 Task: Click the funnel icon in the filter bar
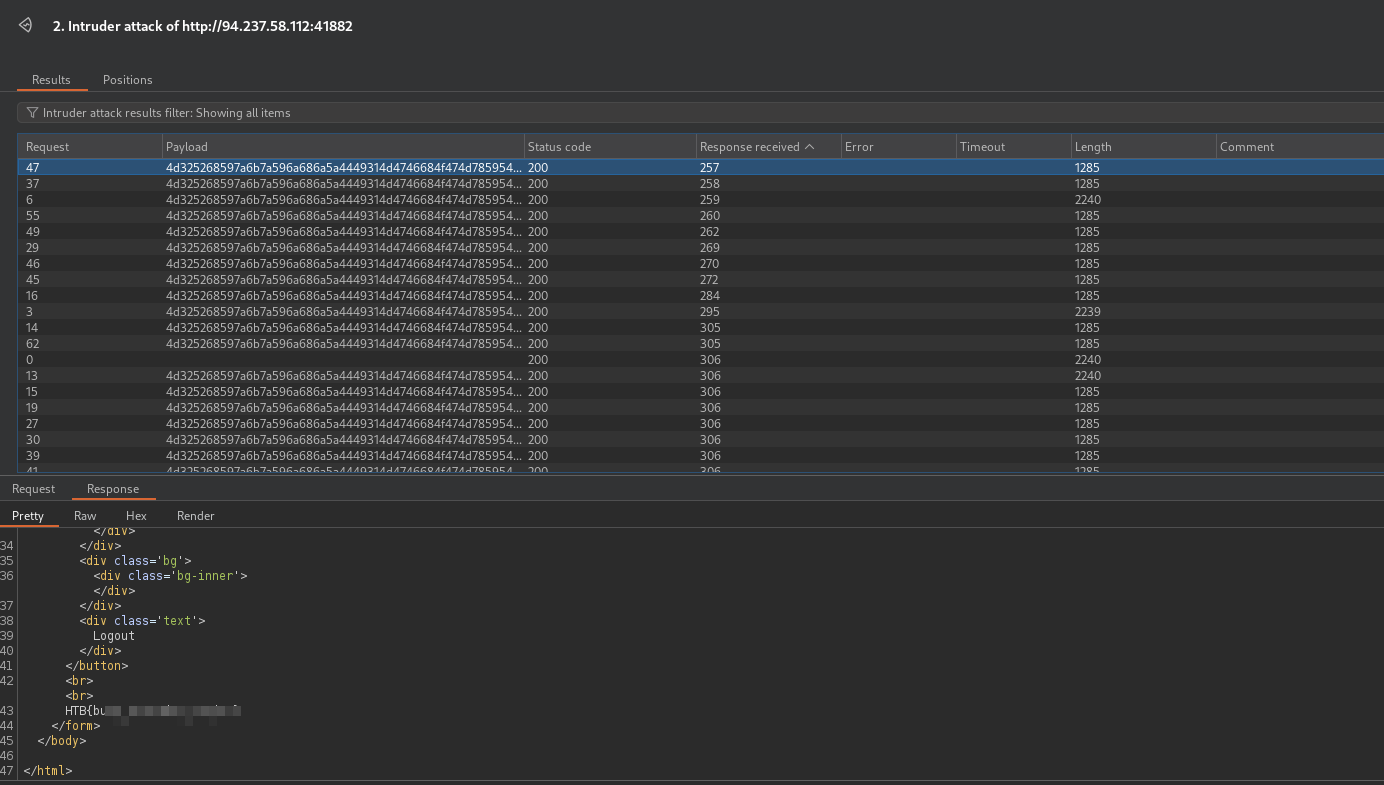(x=32, y=113)
